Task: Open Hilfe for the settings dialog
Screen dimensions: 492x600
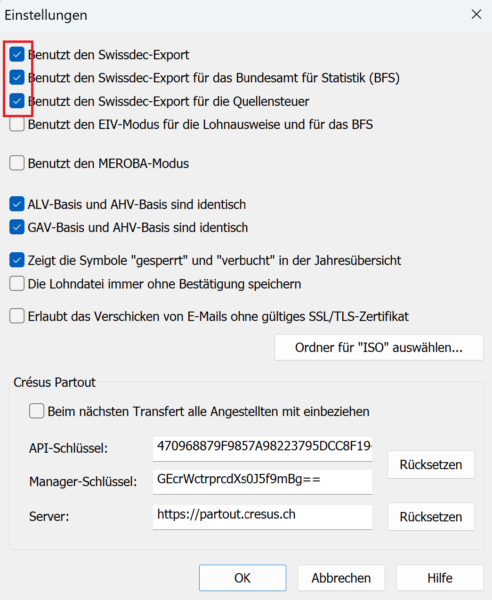Action: (440, 577)
